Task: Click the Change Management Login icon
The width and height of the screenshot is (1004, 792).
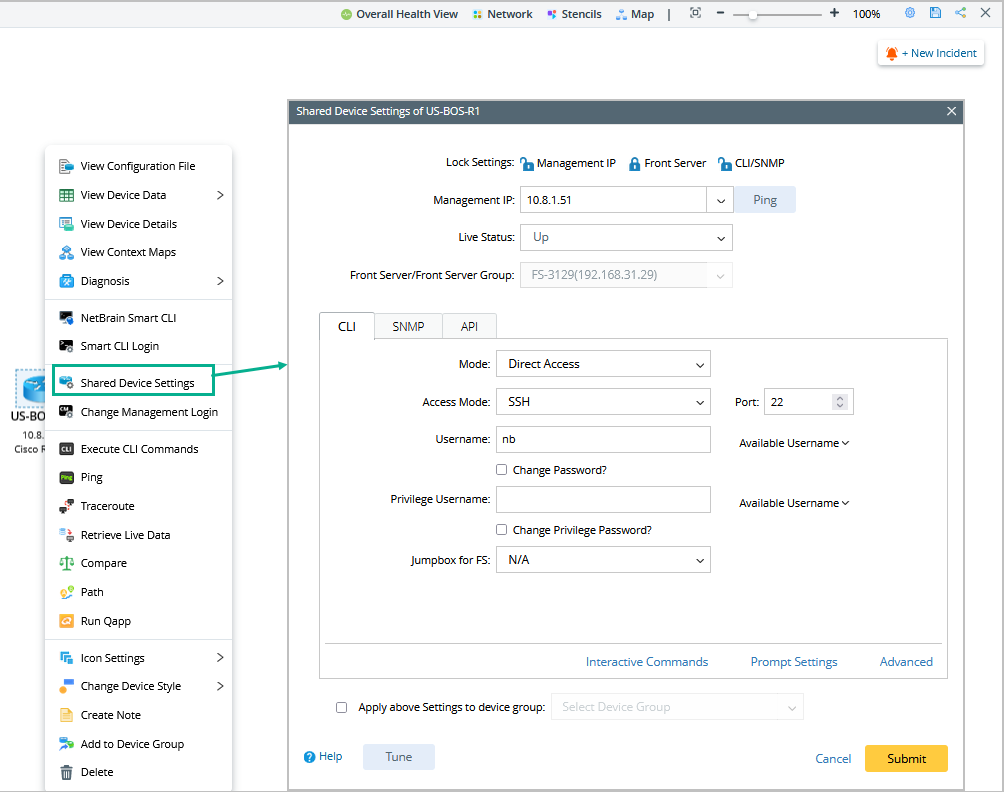Action: pos(67,412)
